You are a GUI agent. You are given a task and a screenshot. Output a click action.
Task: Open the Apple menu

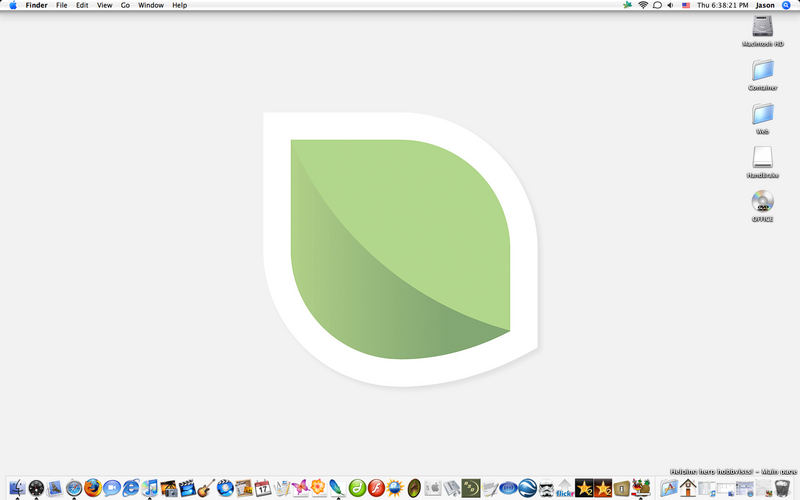click(13, 5)
